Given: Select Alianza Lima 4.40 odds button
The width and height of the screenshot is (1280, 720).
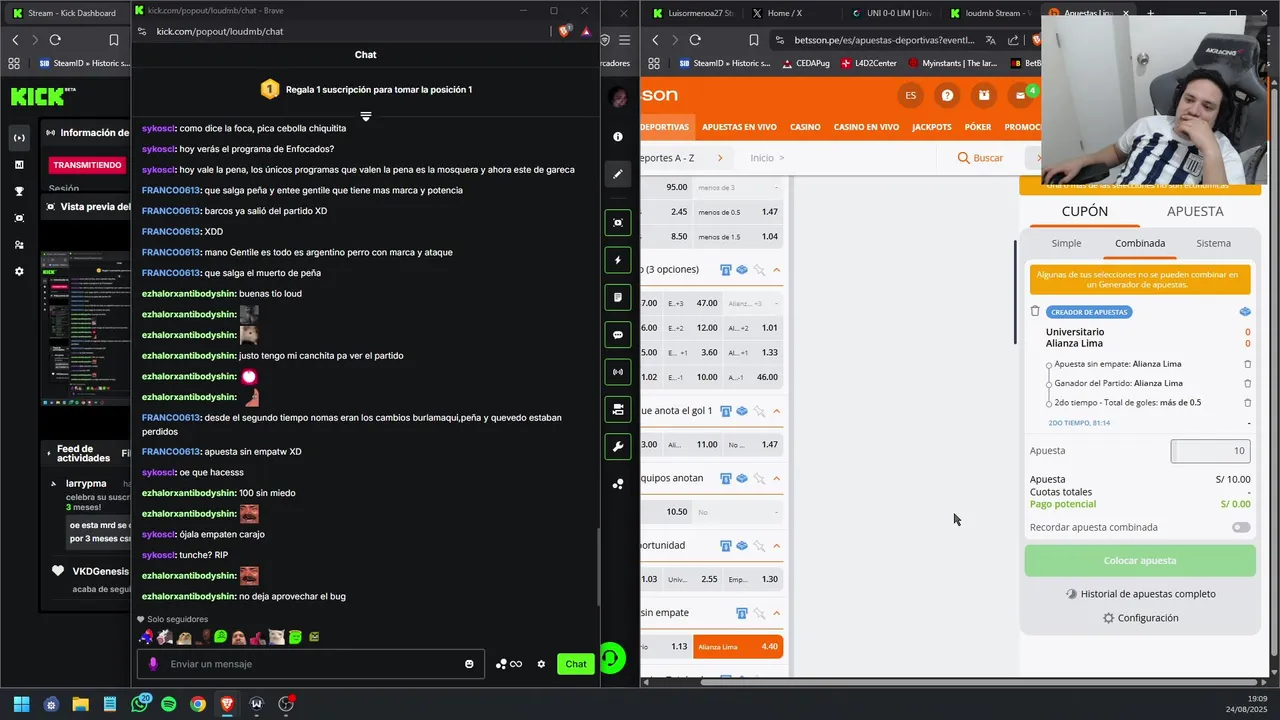Looking at the screenshot, I should tap(739, 647).
